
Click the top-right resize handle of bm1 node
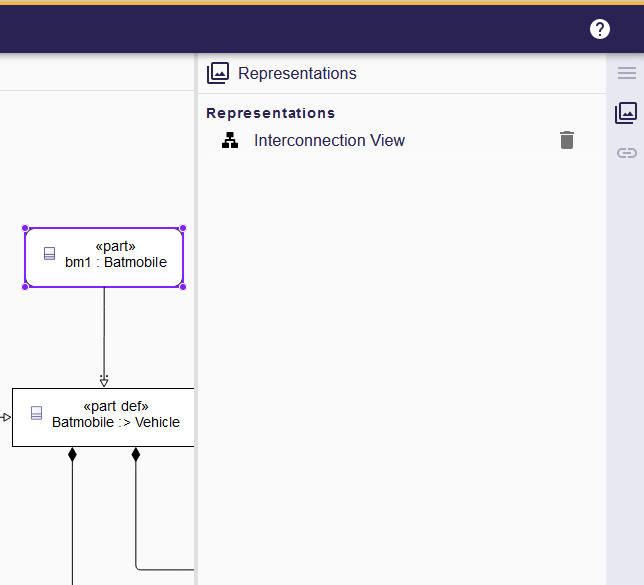click(183, 229)
